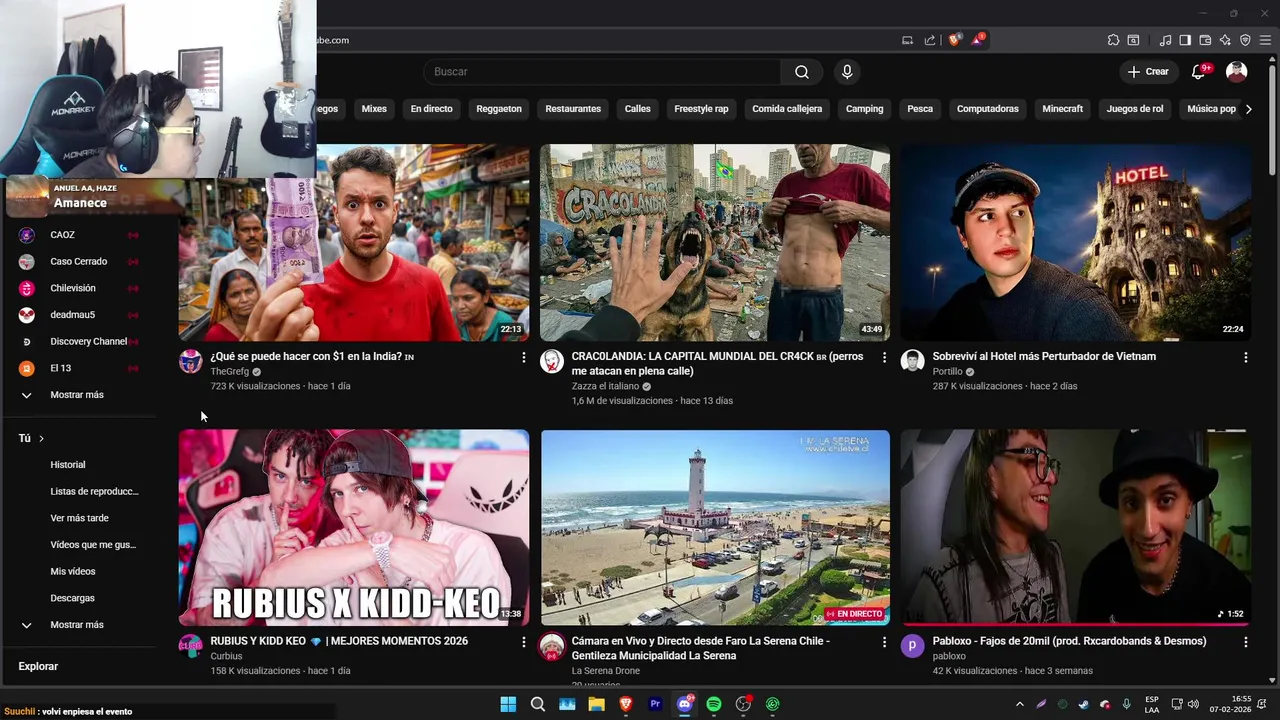The height and width of the screenshot is (720, 1280).
Task: Open options for India $1 video
Action: 523,357
